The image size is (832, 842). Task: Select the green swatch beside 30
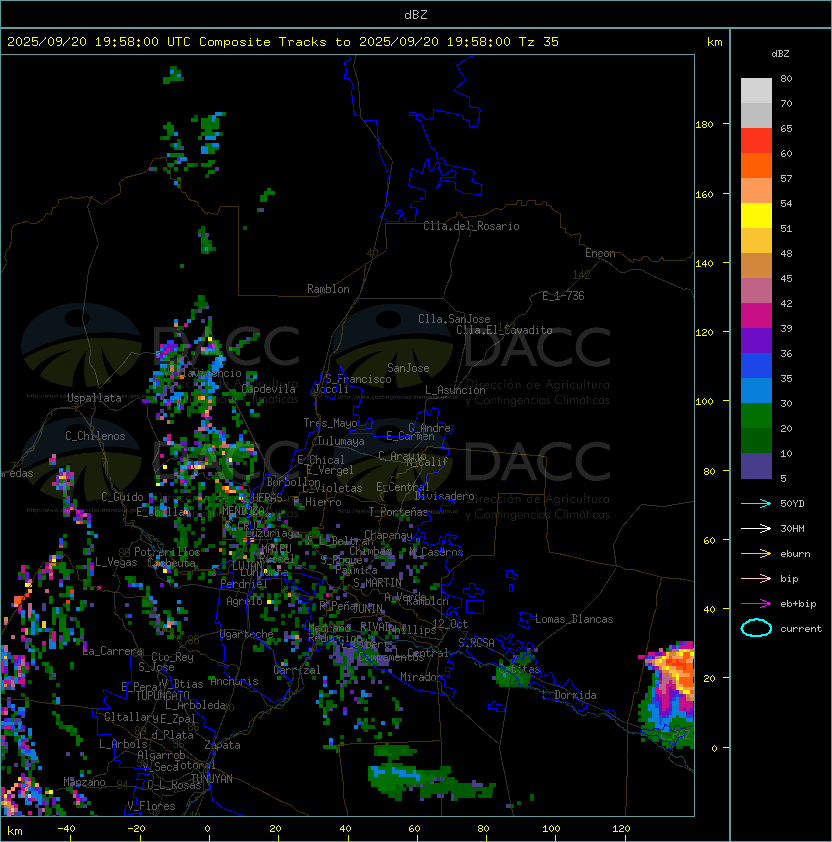click(x=756, y=416)
